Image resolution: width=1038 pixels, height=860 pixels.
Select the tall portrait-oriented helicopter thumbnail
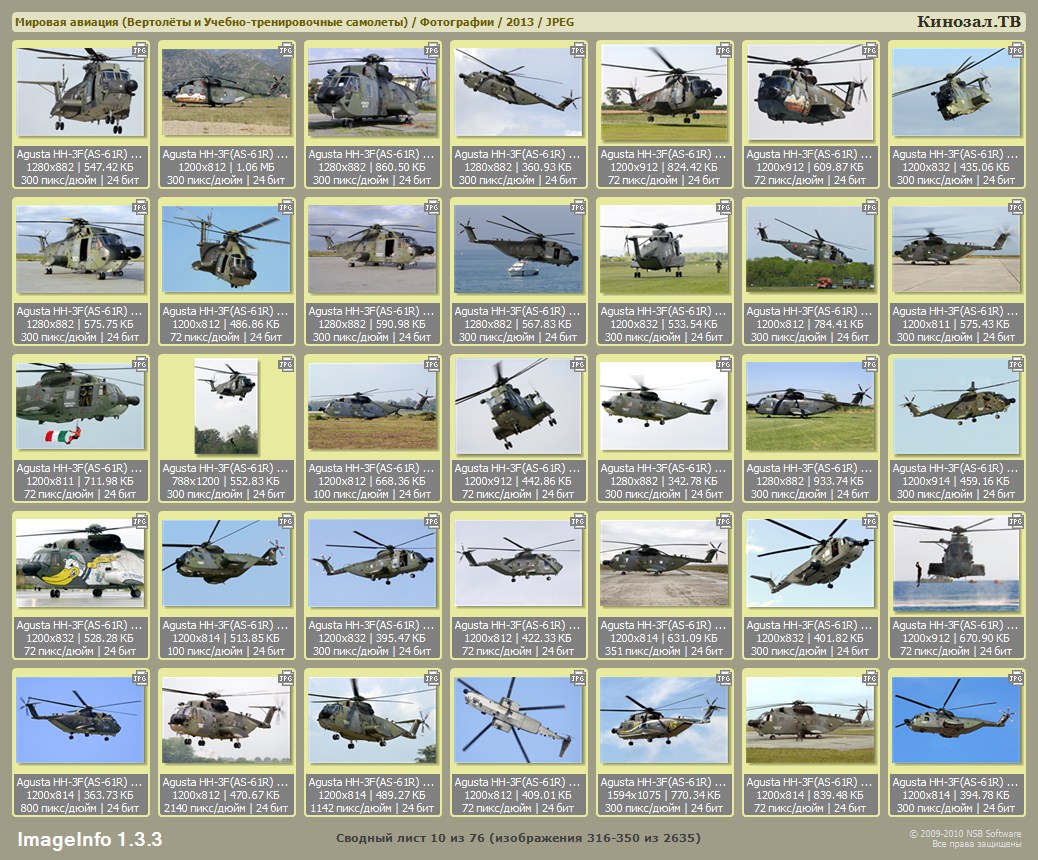click(x=225, y=405)
